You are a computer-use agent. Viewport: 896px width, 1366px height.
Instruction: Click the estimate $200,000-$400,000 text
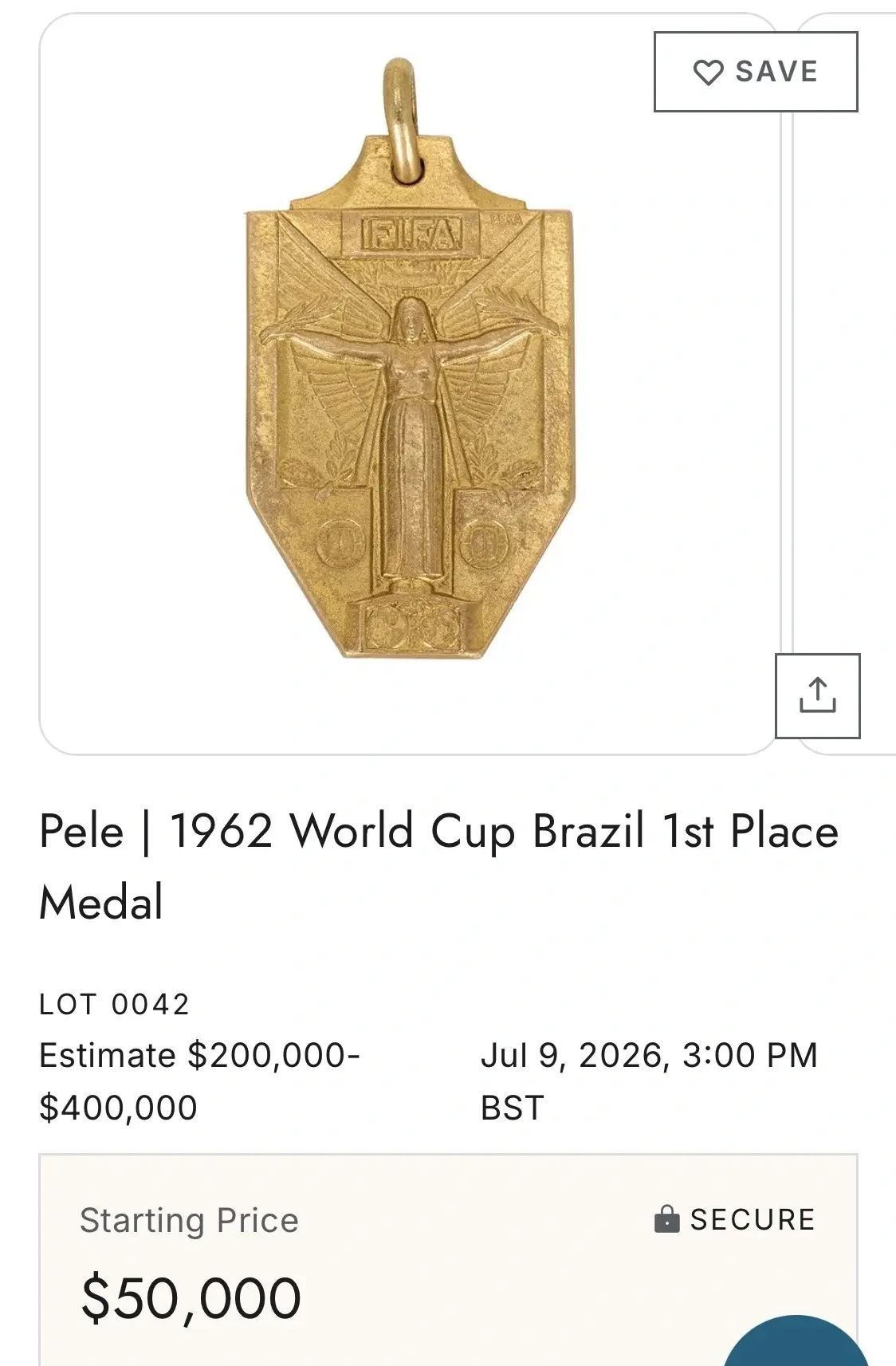click(200, 1081)
